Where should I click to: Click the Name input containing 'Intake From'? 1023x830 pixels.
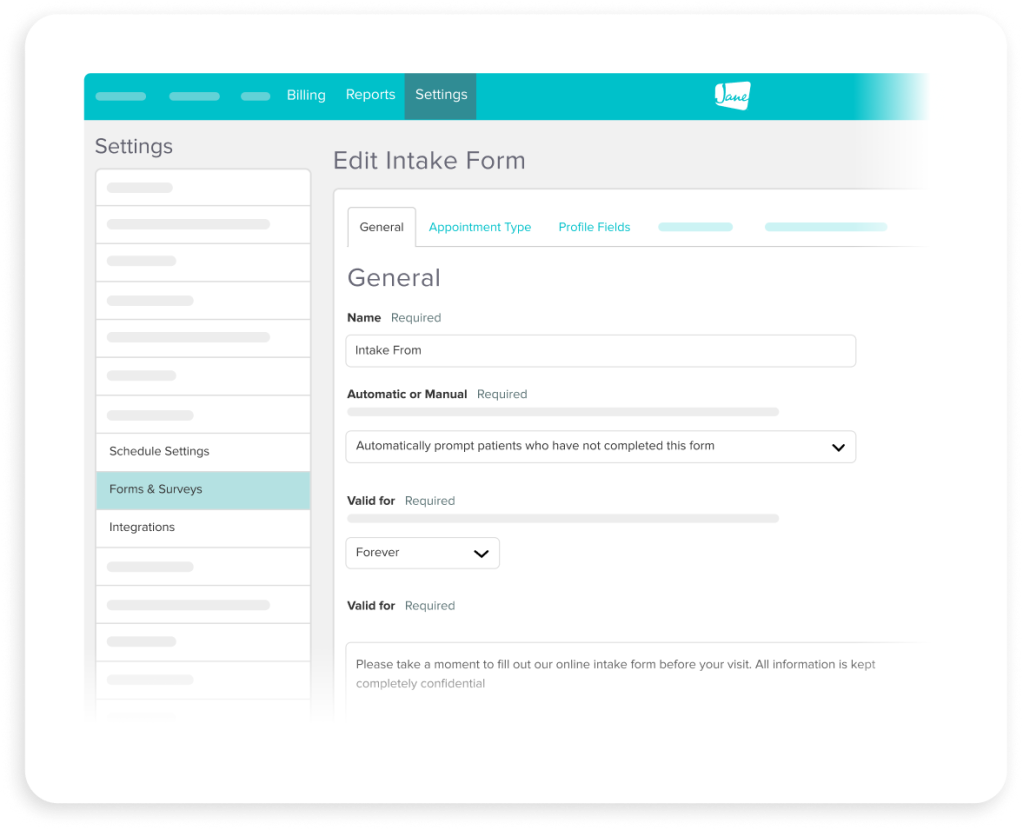tap(600, 351)
